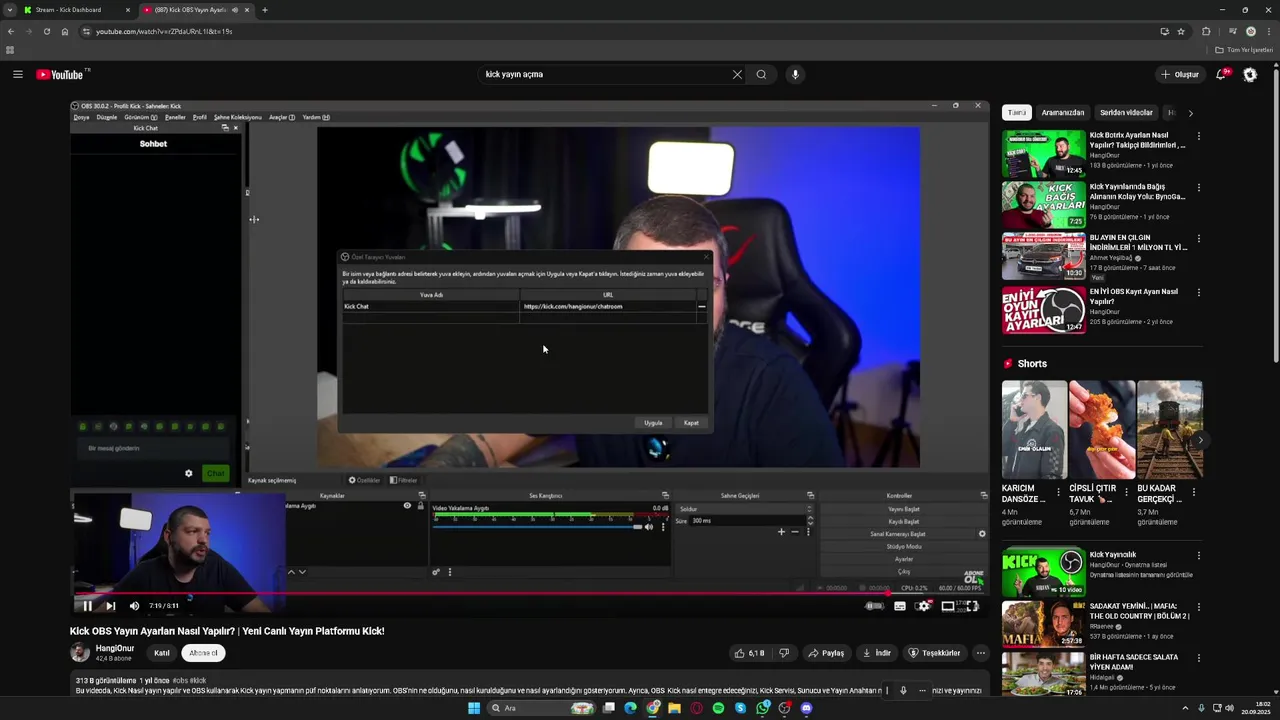This screenshot has height=720, width=1280.
Task: Open the Tüm Yer İşaretleri bookmarks folder
Action: click(x=1244, y=50)
